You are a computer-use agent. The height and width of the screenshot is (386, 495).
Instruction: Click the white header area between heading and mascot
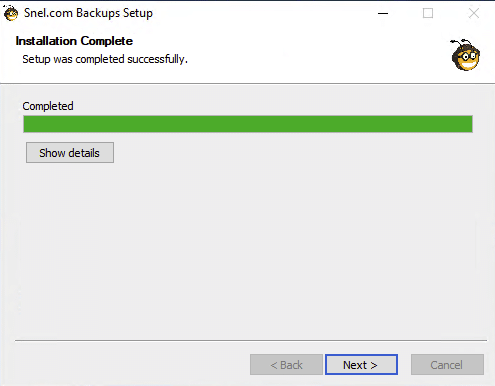(317, 50)
